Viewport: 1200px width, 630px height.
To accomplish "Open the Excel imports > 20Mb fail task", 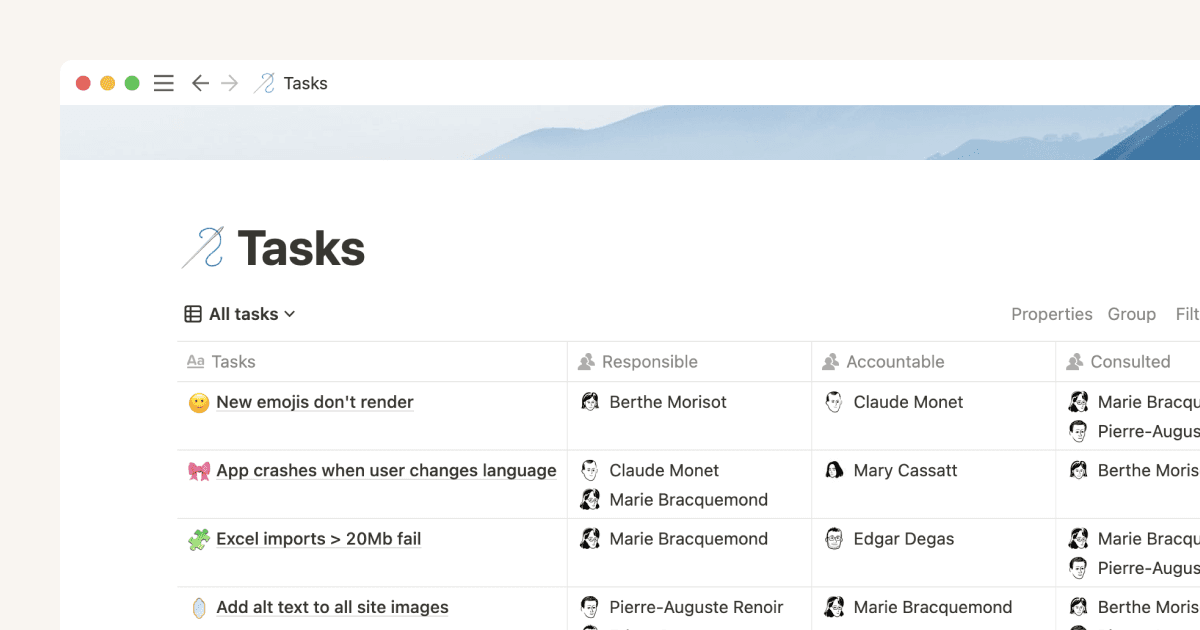I will point(318,539).
